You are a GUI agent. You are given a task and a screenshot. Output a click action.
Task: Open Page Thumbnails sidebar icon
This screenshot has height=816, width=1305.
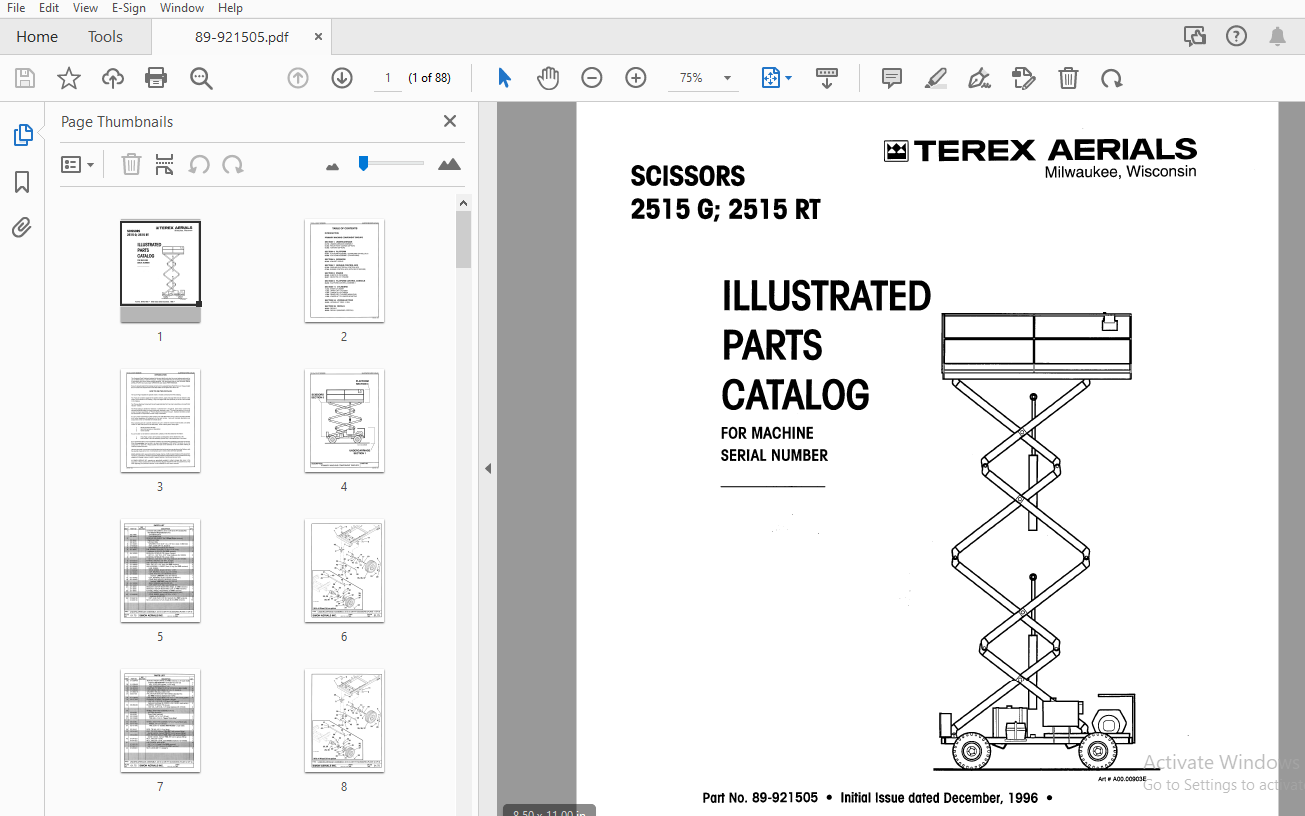coord(22,135)
